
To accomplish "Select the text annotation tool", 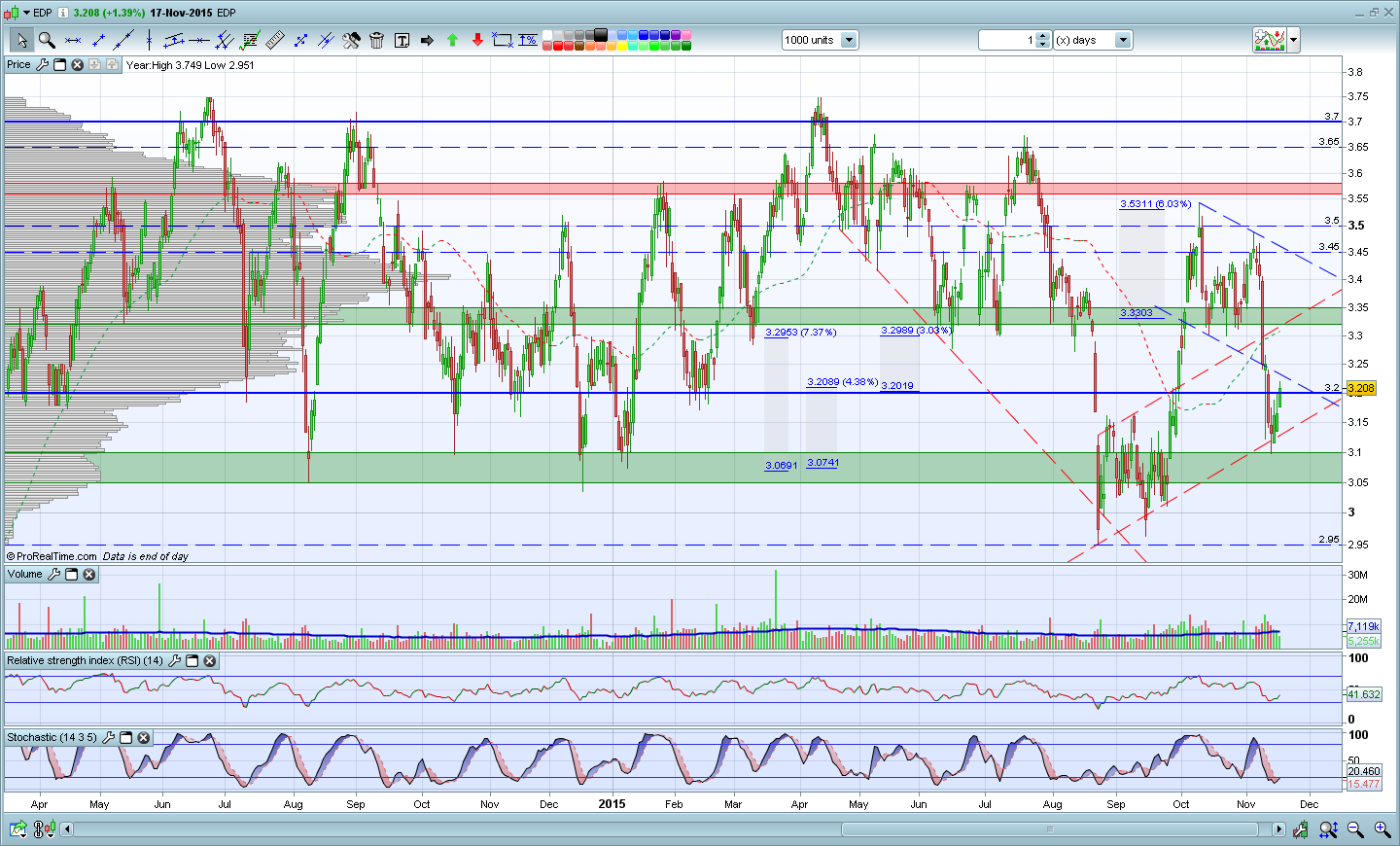I will click(x=402, y=40).
